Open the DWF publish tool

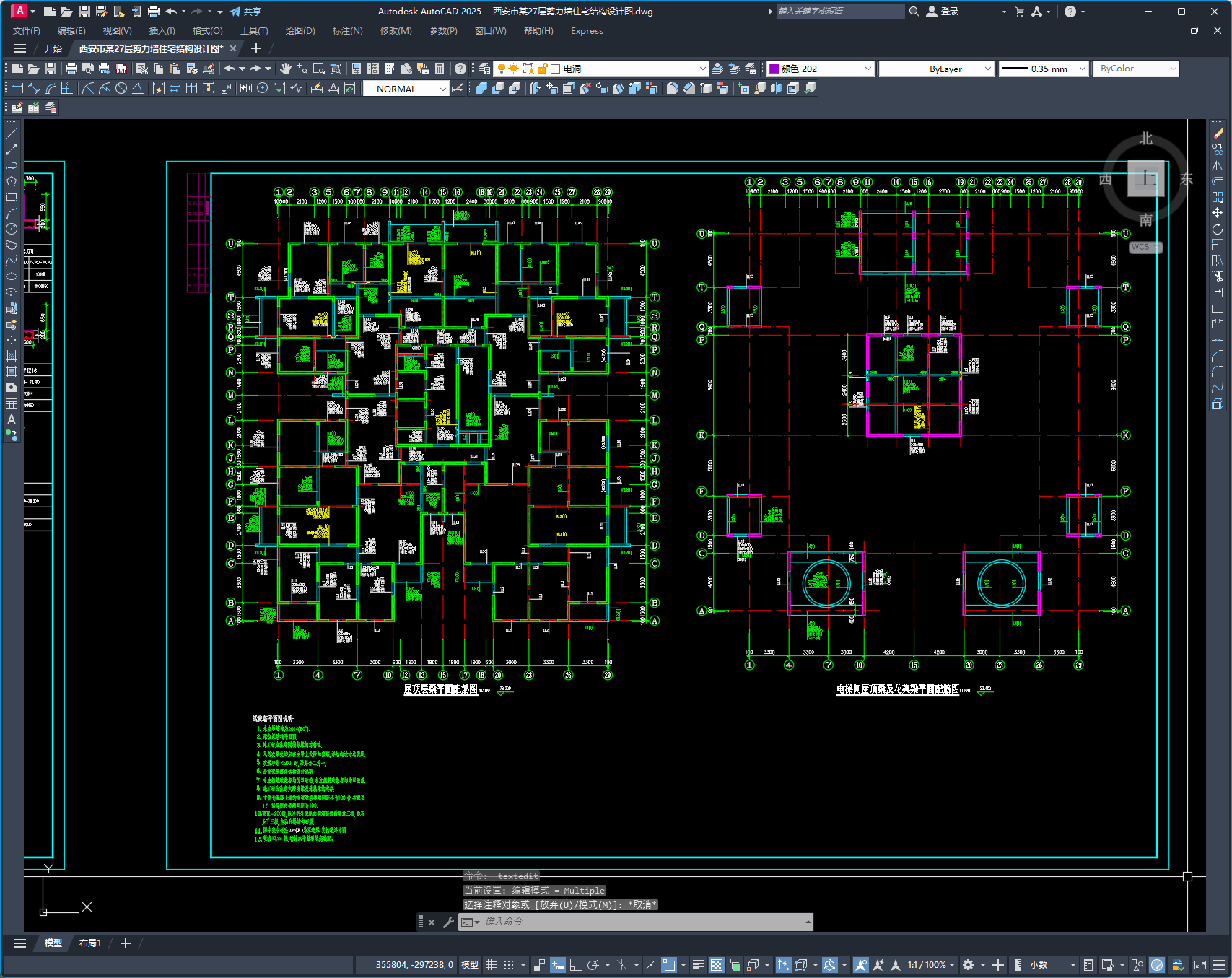pyautogui.click(x=121, y=69)
